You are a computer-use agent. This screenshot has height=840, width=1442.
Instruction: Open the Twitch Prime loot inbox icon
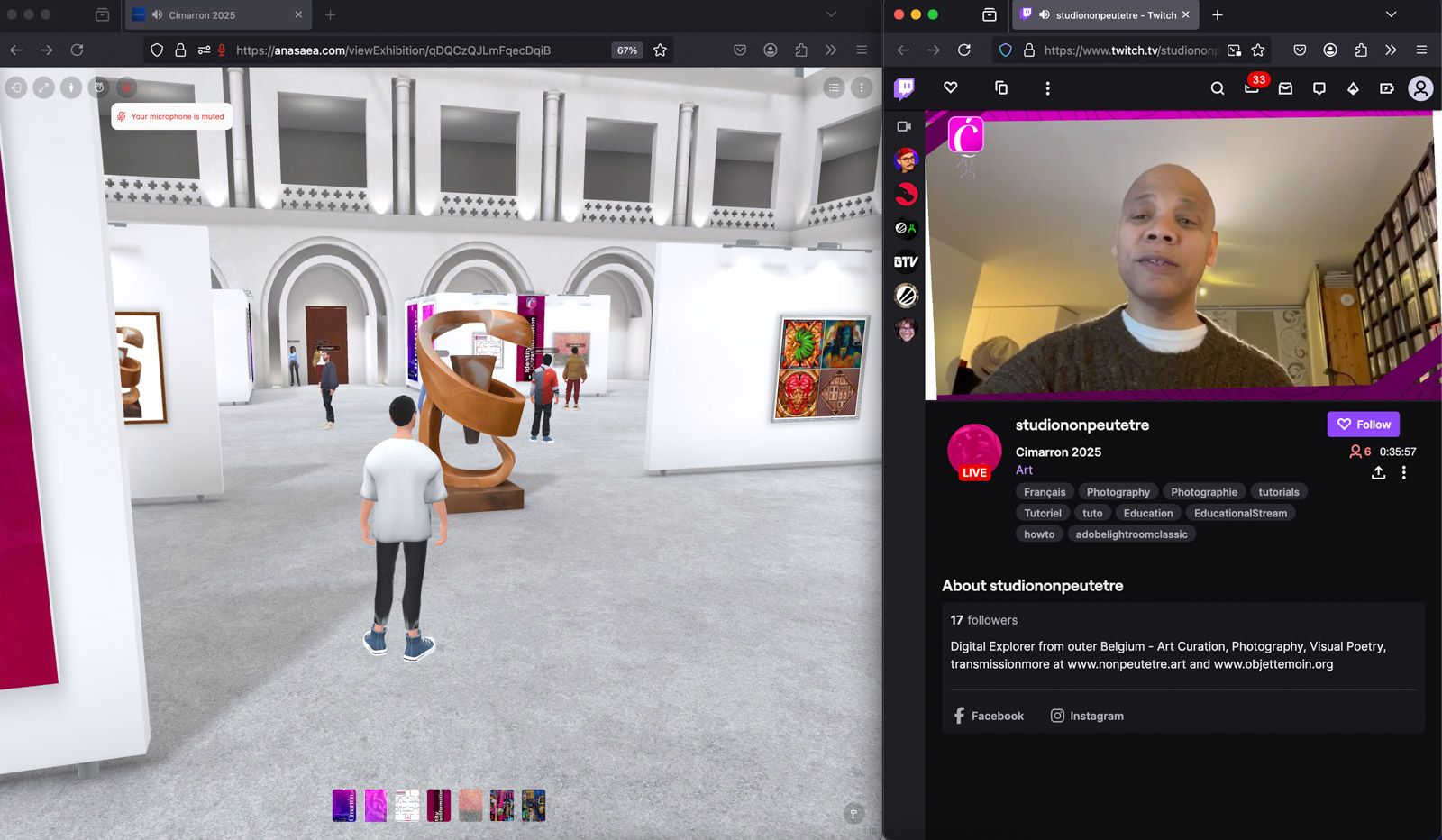(x=1285, y=87)
